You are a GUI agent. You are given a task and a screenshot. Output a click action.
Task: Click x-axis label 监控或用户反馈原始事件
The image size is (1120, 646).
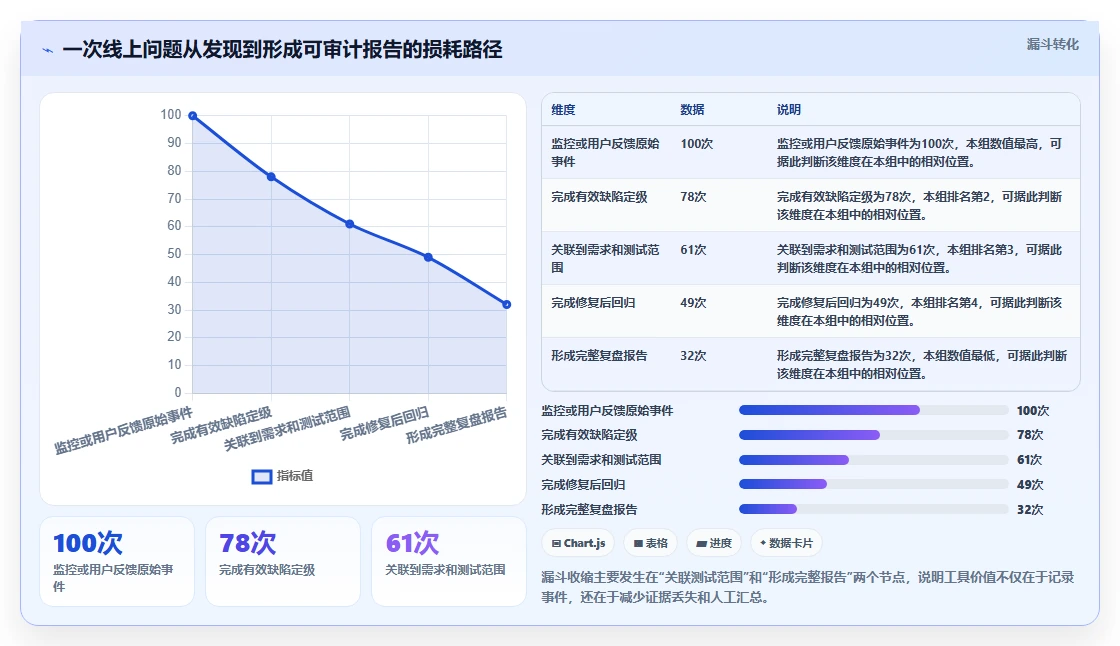[x=124, y=430]
